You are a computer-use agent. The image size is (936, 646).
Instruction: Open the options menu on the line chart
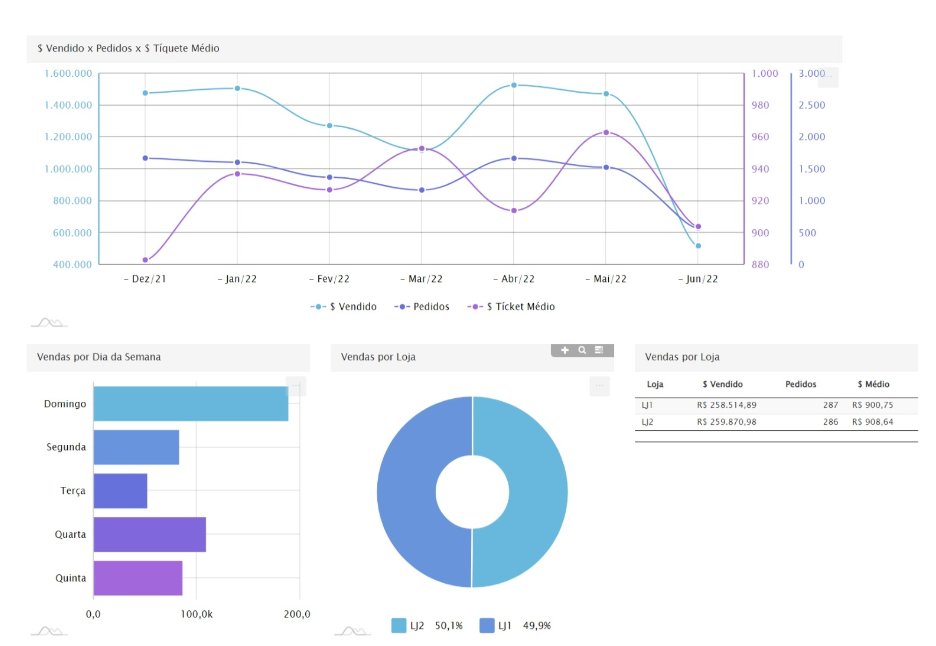[827, 78]
